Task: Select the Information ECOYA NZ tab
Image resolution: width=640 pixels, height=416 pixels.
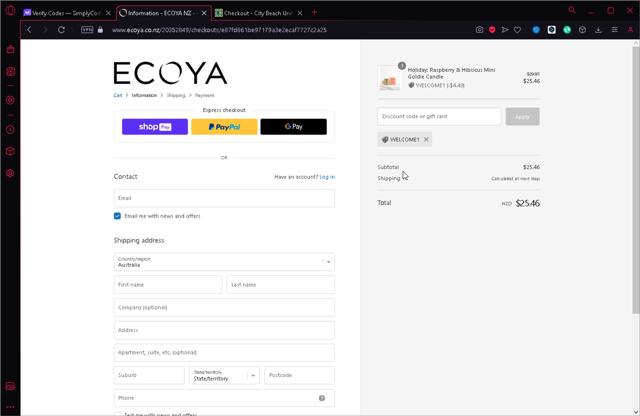Action: 159,13
